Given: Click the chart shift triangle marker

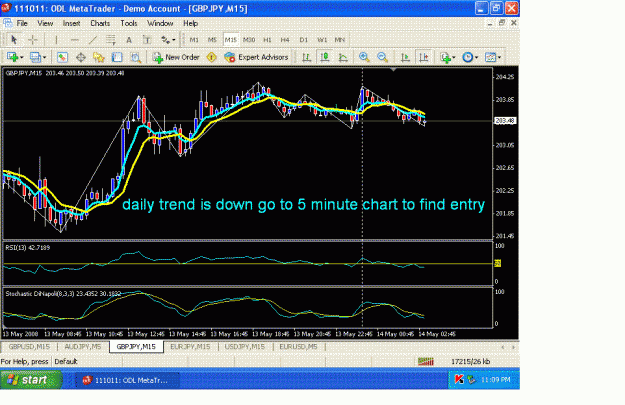Looking at the screenshot, I should pyautogui.click(x=393, y=70).
